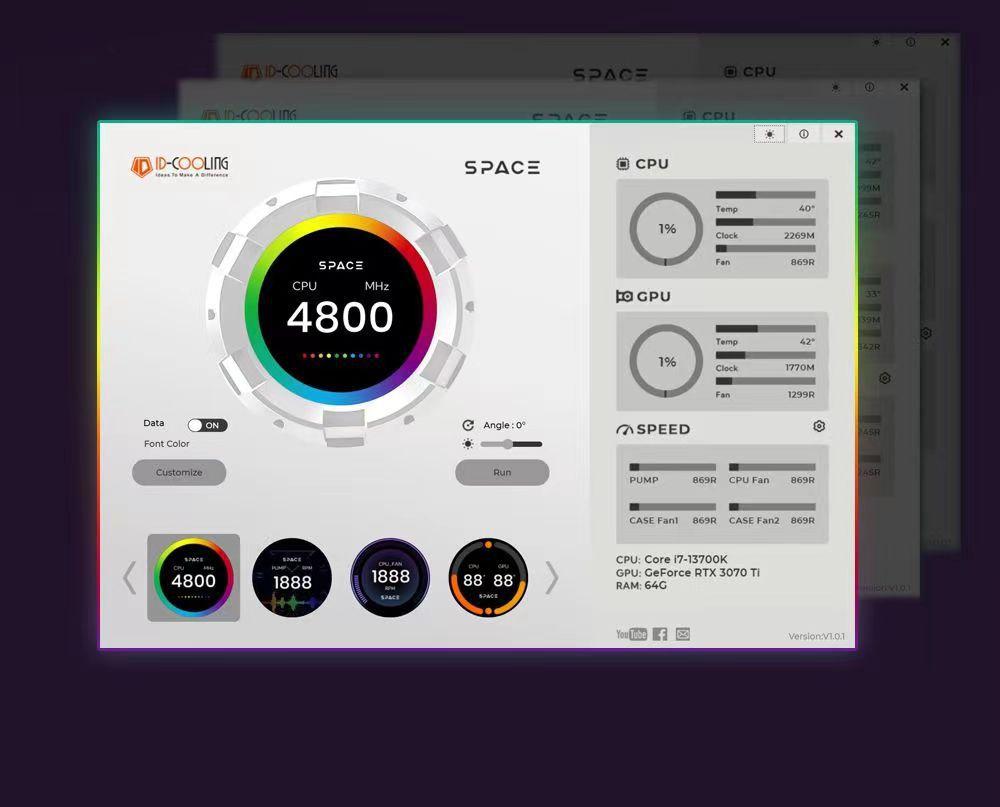The image size is (1000, 807).
Task: Click the 'CASE Fan2' speed label
Action: coord(754,521)
